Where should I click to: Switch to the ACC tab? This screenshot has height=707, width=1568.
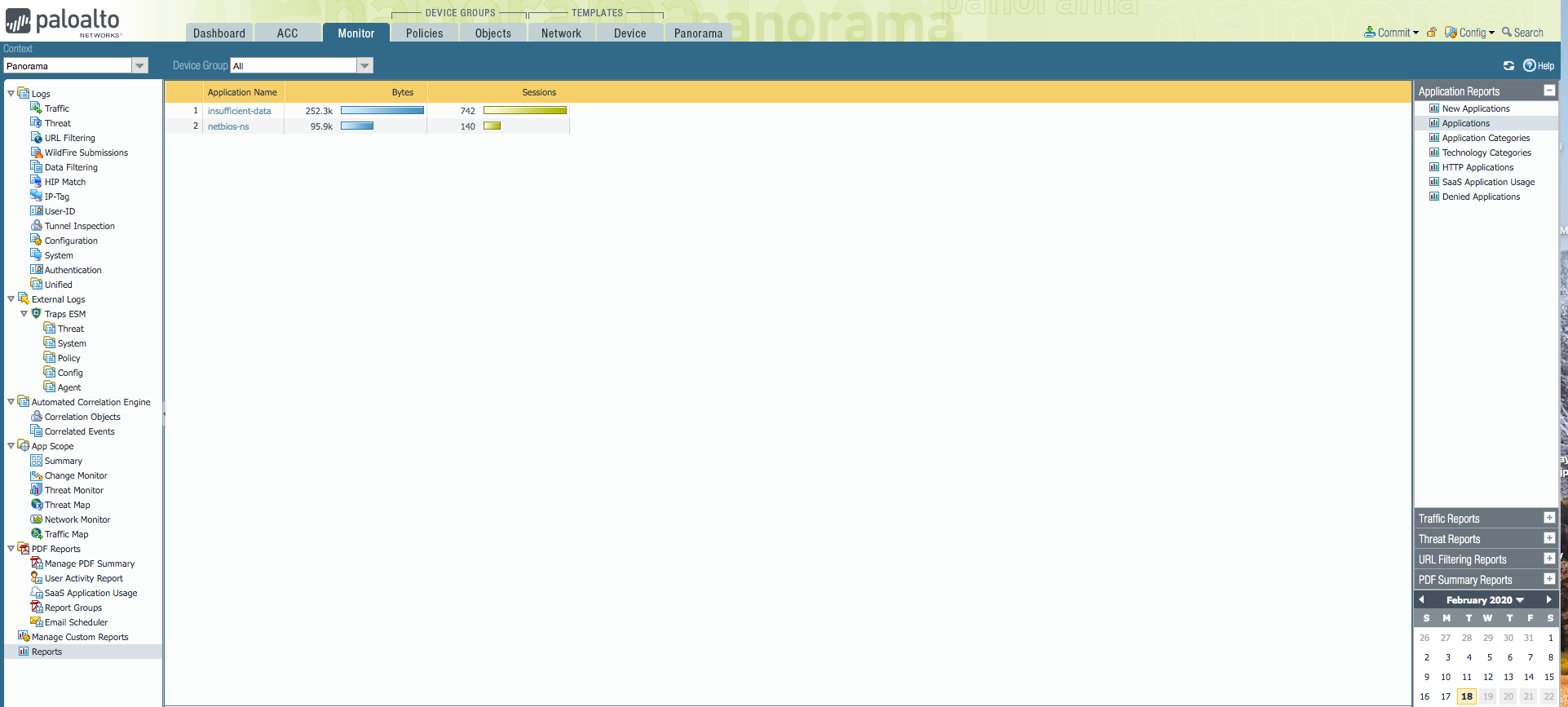tap(288, 33)
